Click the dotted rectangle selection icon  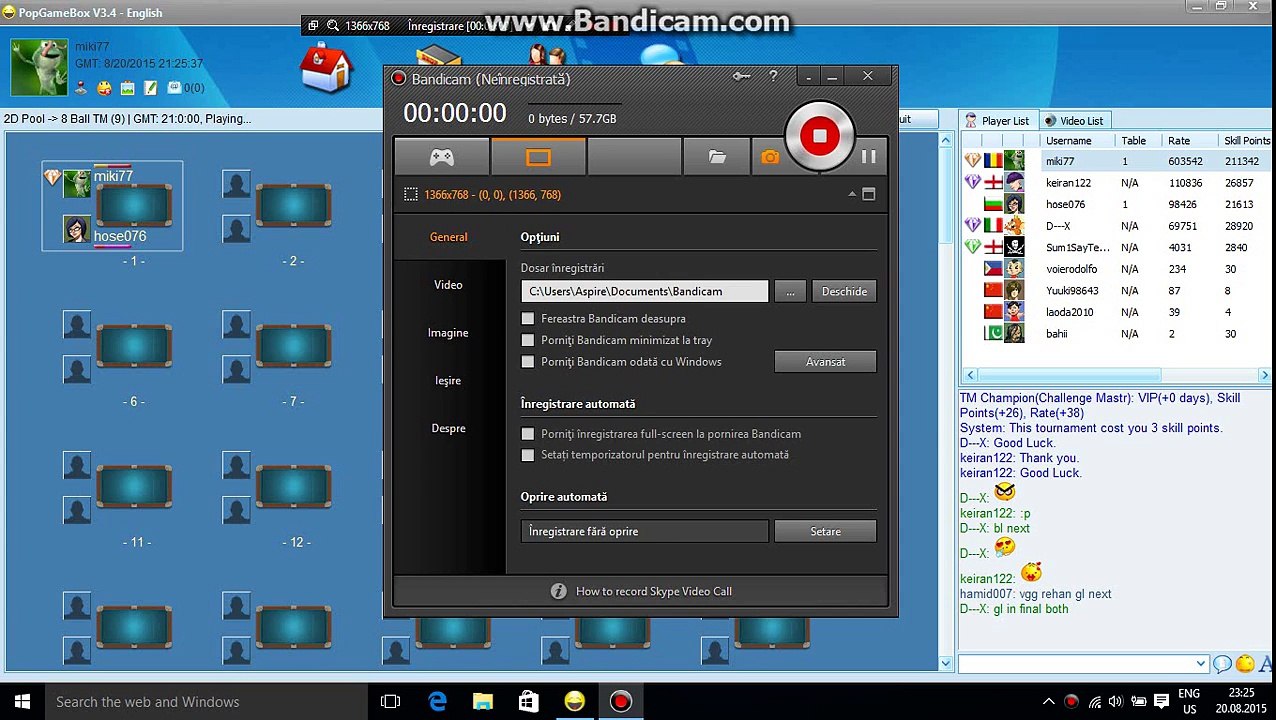(411, 195)
